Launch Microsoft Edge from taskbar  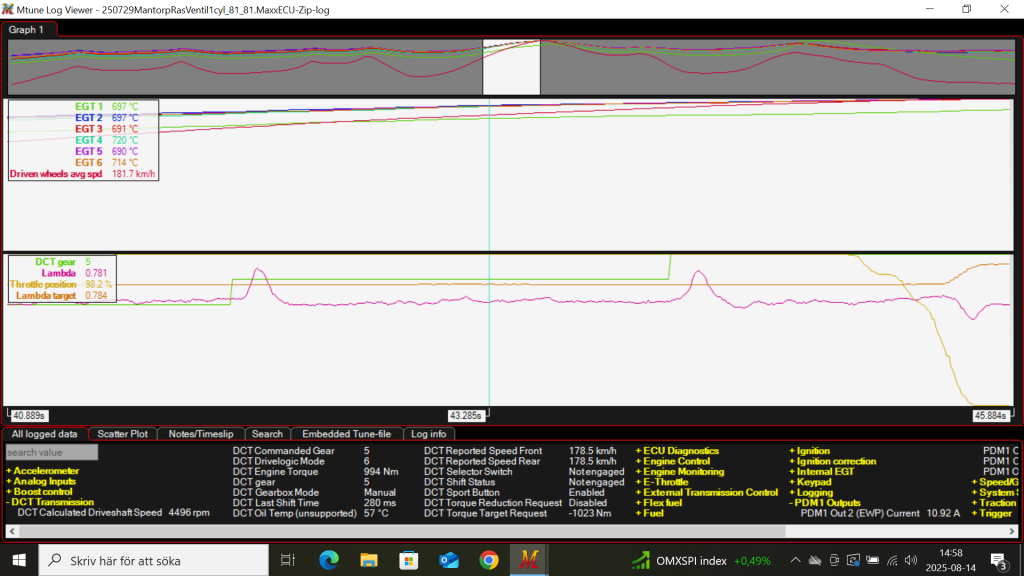328,560
